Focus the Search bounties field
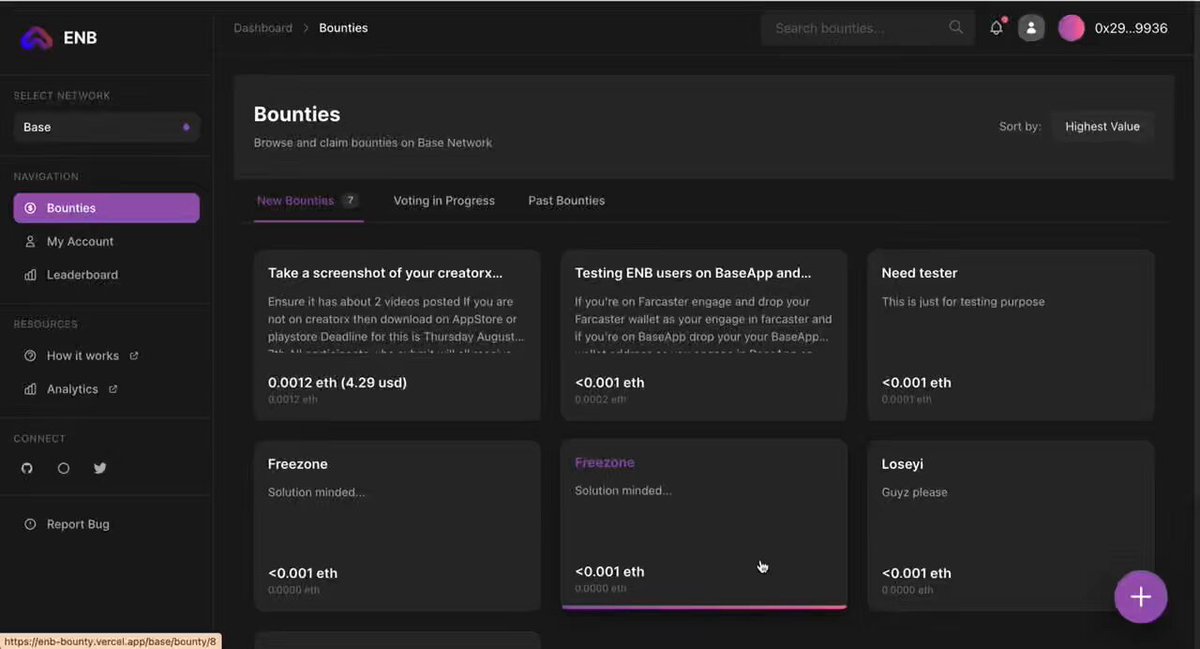1200x649 pixels. coord(867,28)
